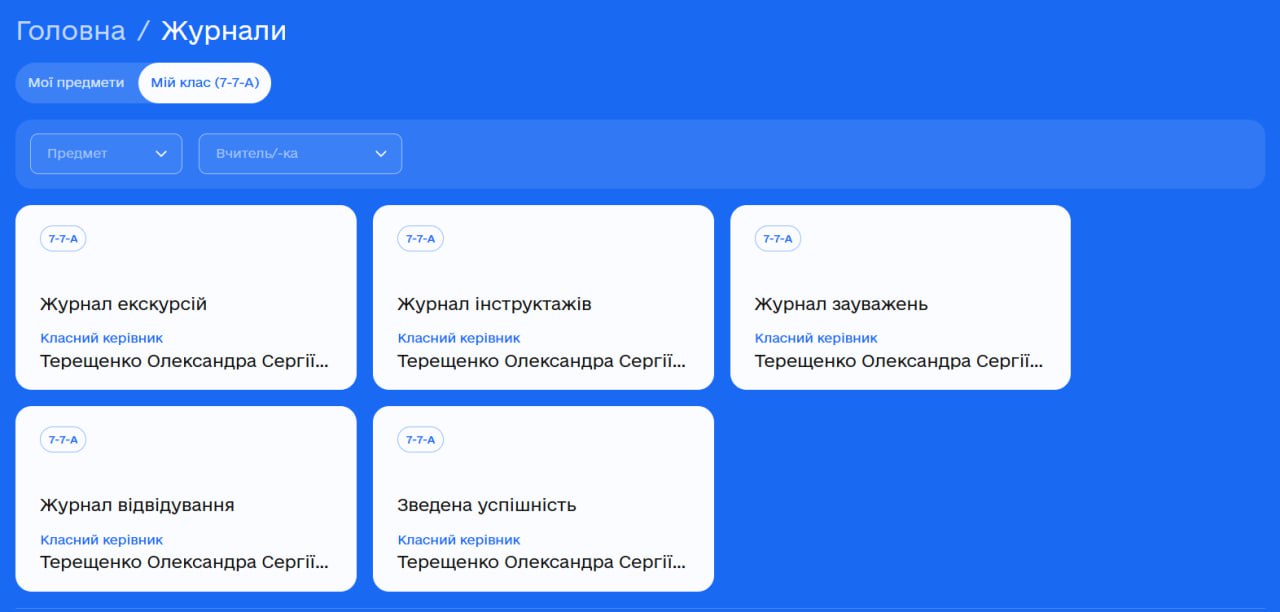
Task: Click Класний керівник label in Зведена успішність
Action: (459, 539)
